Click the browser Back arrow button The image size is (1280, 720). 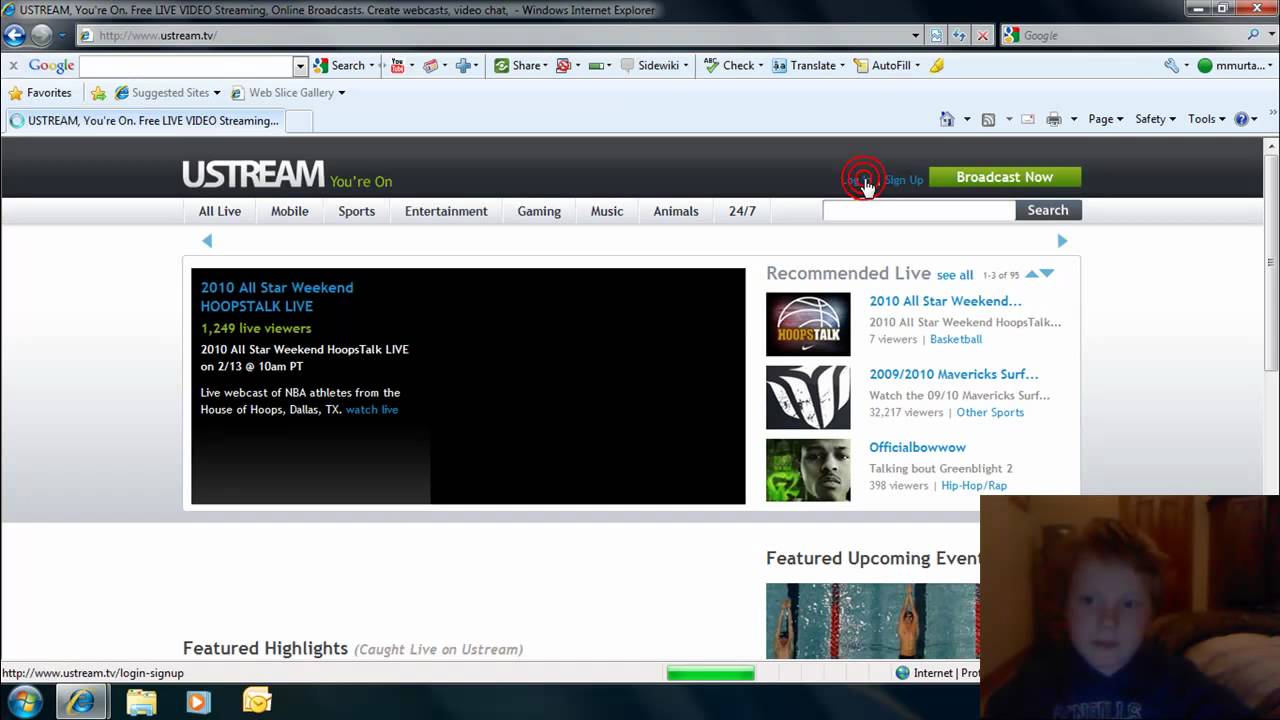[x=14, y=35]
